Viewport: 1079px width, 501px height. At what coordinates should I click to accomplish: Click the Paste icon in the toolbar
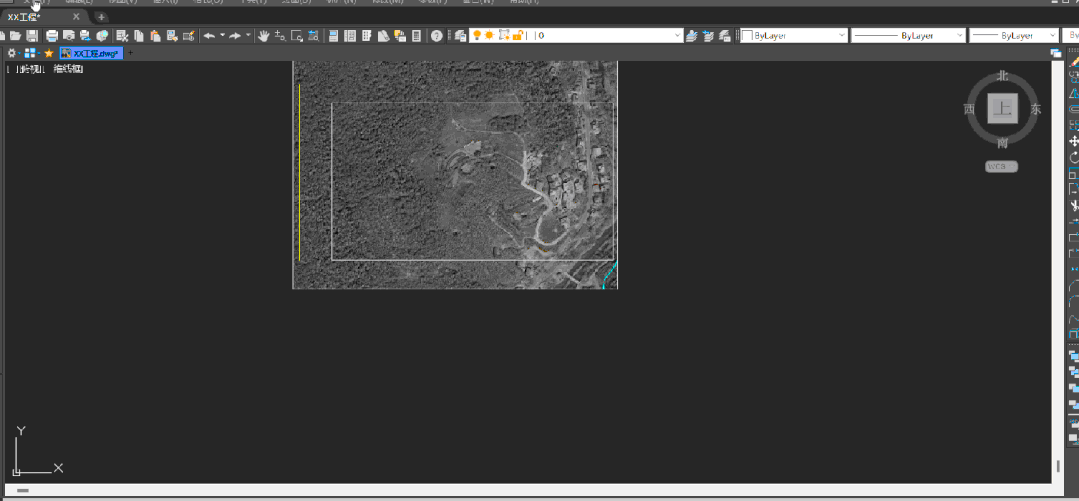point(156,36)
